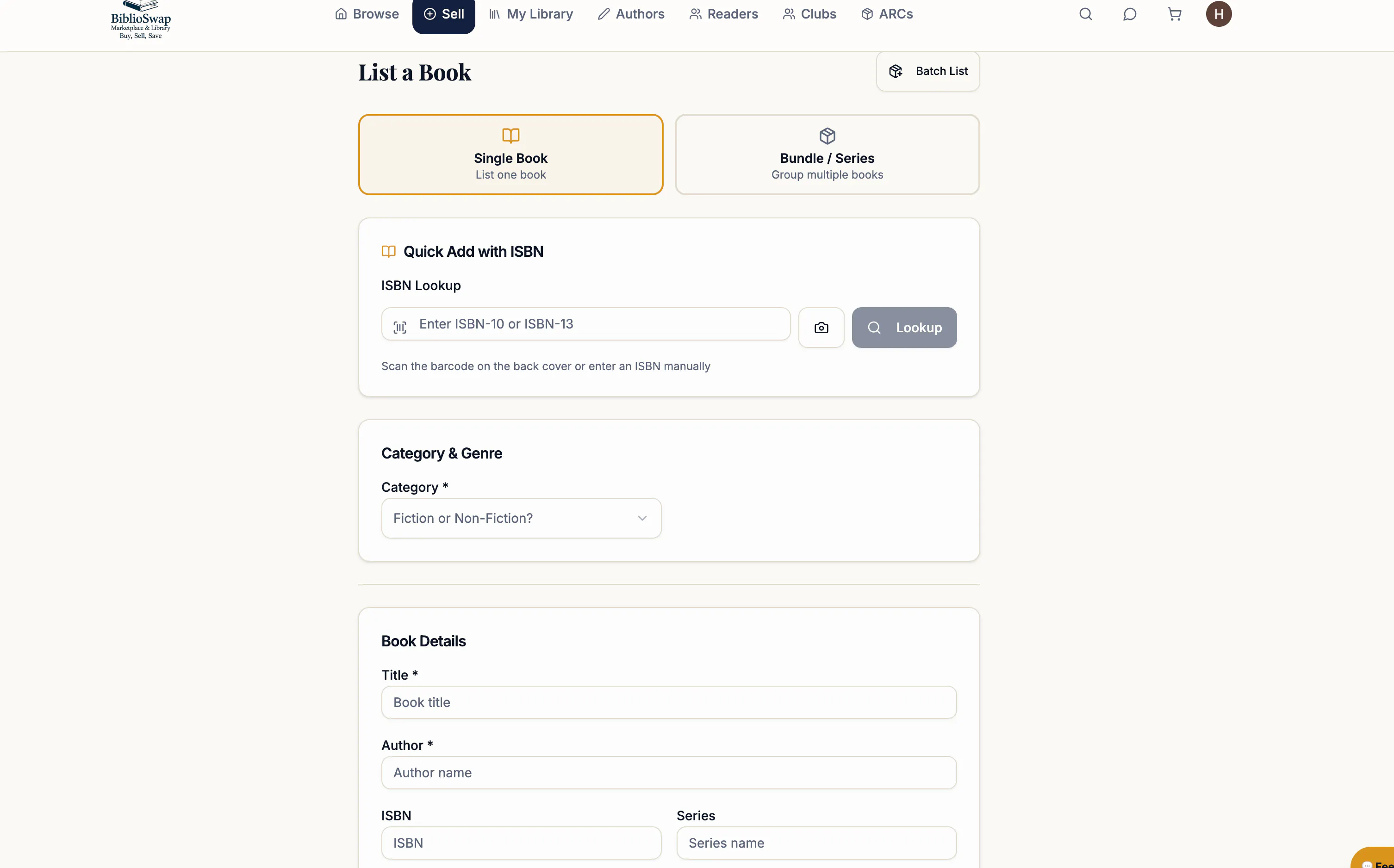Click into the Author name field
This screenshot has width=1394, height=868.
coord(669,773)
